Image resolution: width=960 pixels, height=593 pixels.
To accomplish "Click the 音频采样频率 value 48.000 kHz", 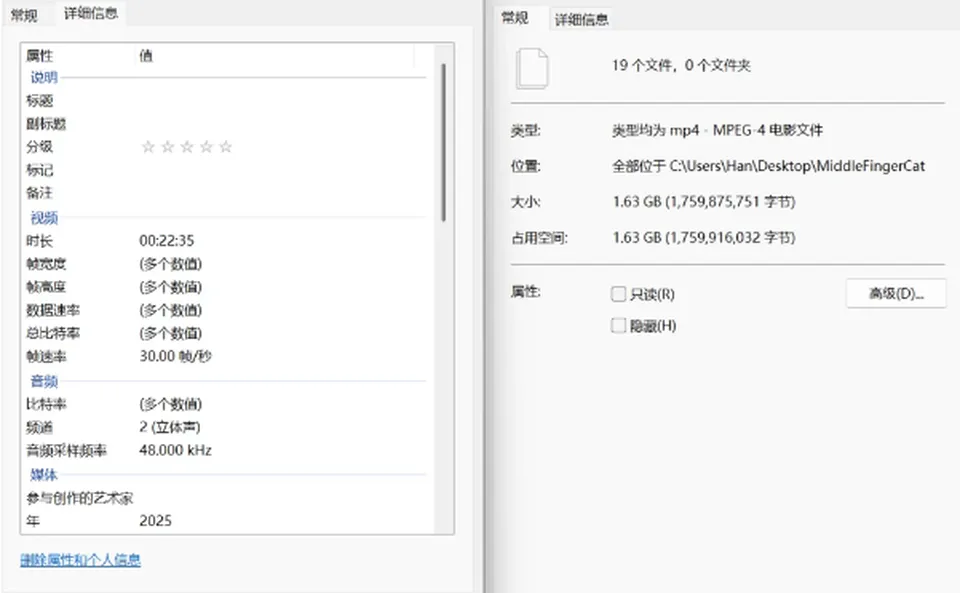I will pos(175,450).
